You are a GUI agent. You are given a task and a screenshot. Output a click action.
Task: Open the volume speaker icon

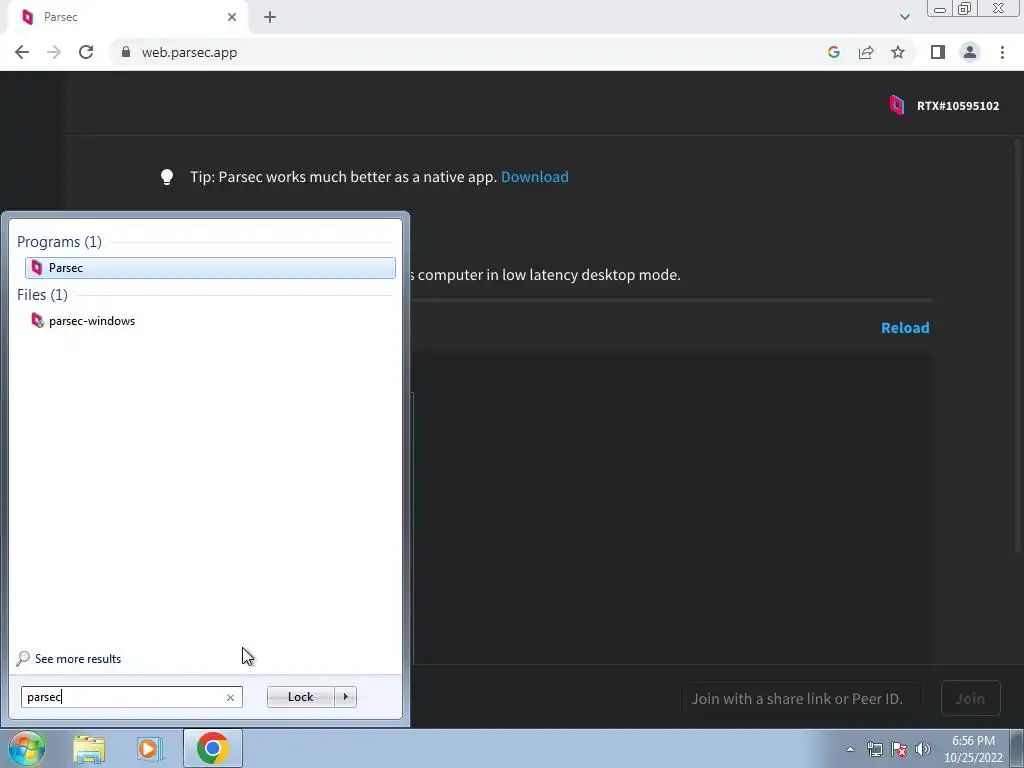tap(922, 749)
